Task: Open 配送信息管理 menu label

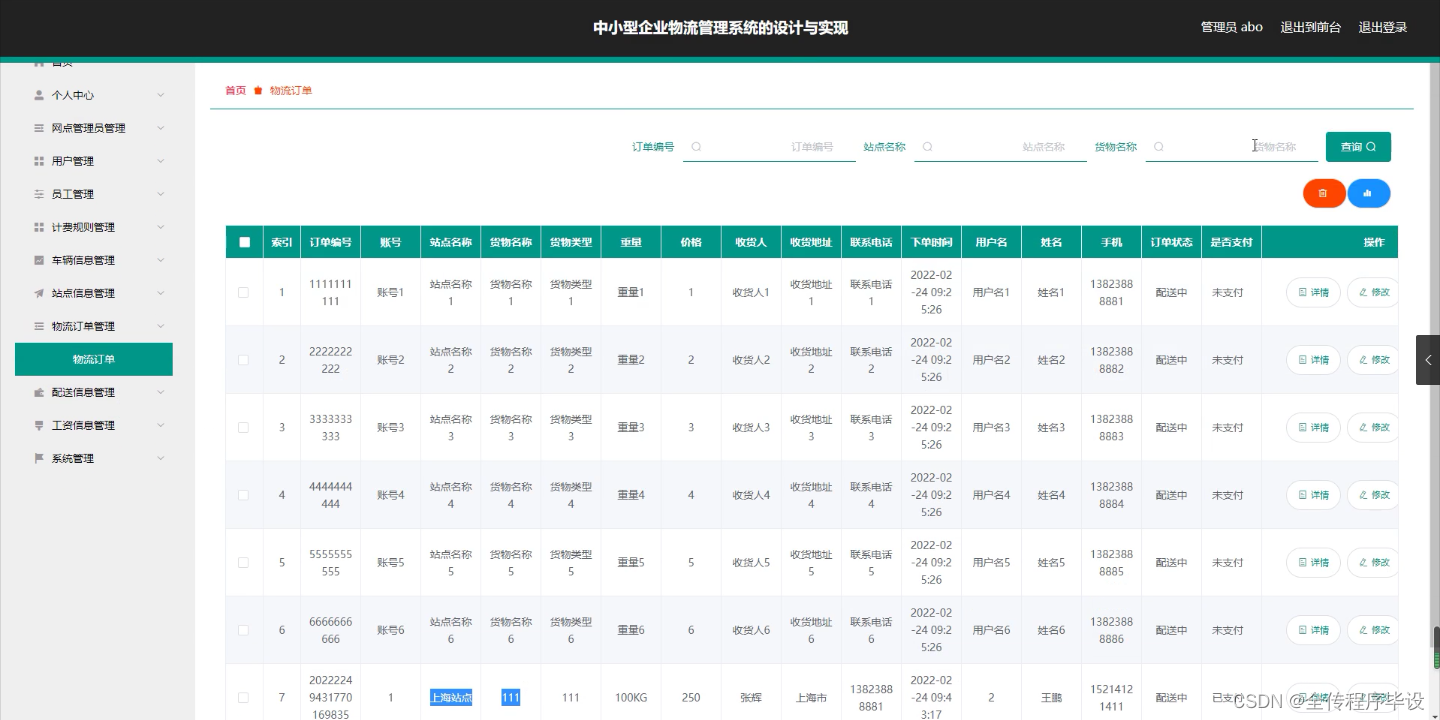Action: [x=83, y=392]
